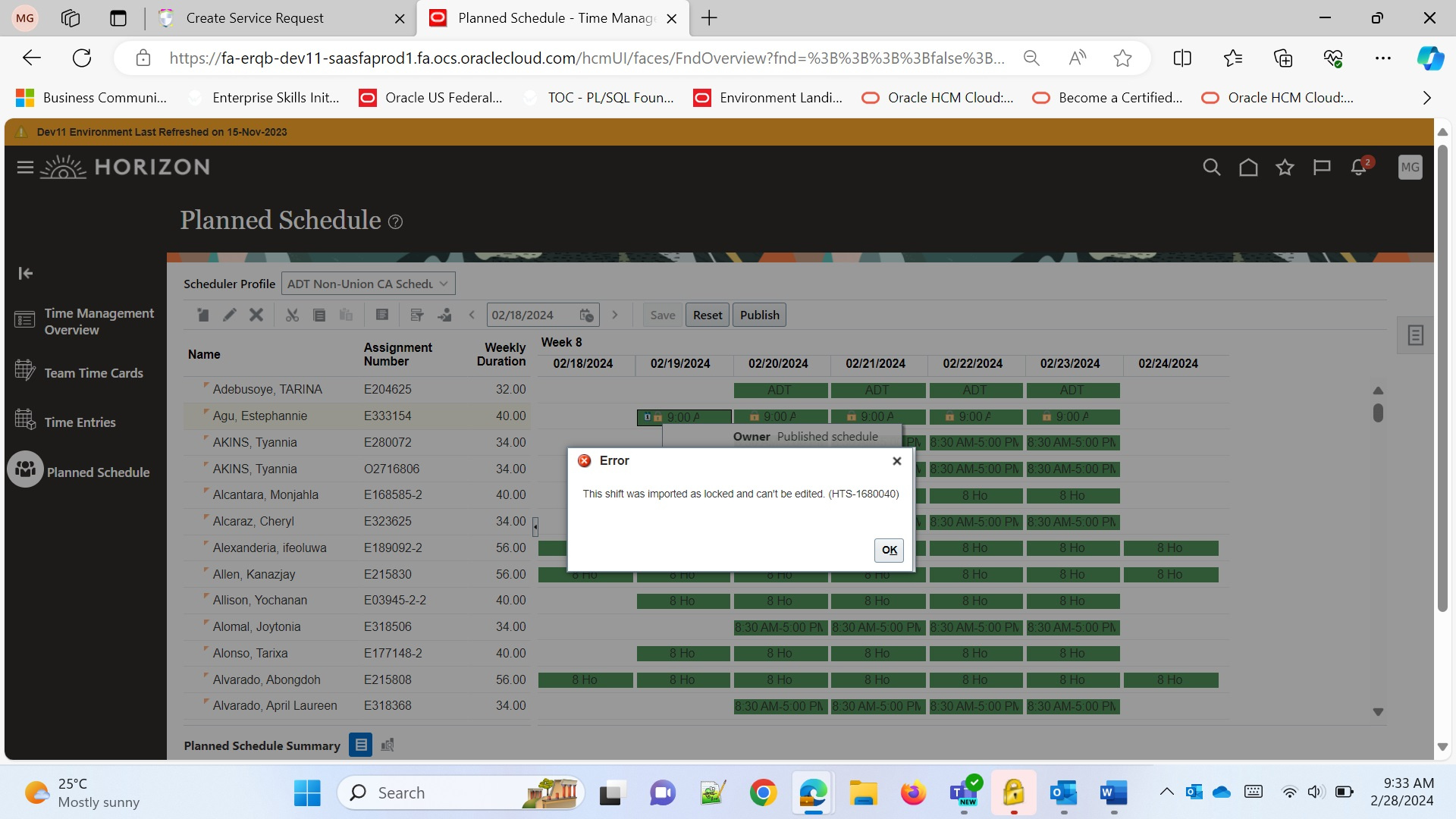
Task: Select the Cut shift scissors tool
Action: pyautogui.click(x=292, y=315)
